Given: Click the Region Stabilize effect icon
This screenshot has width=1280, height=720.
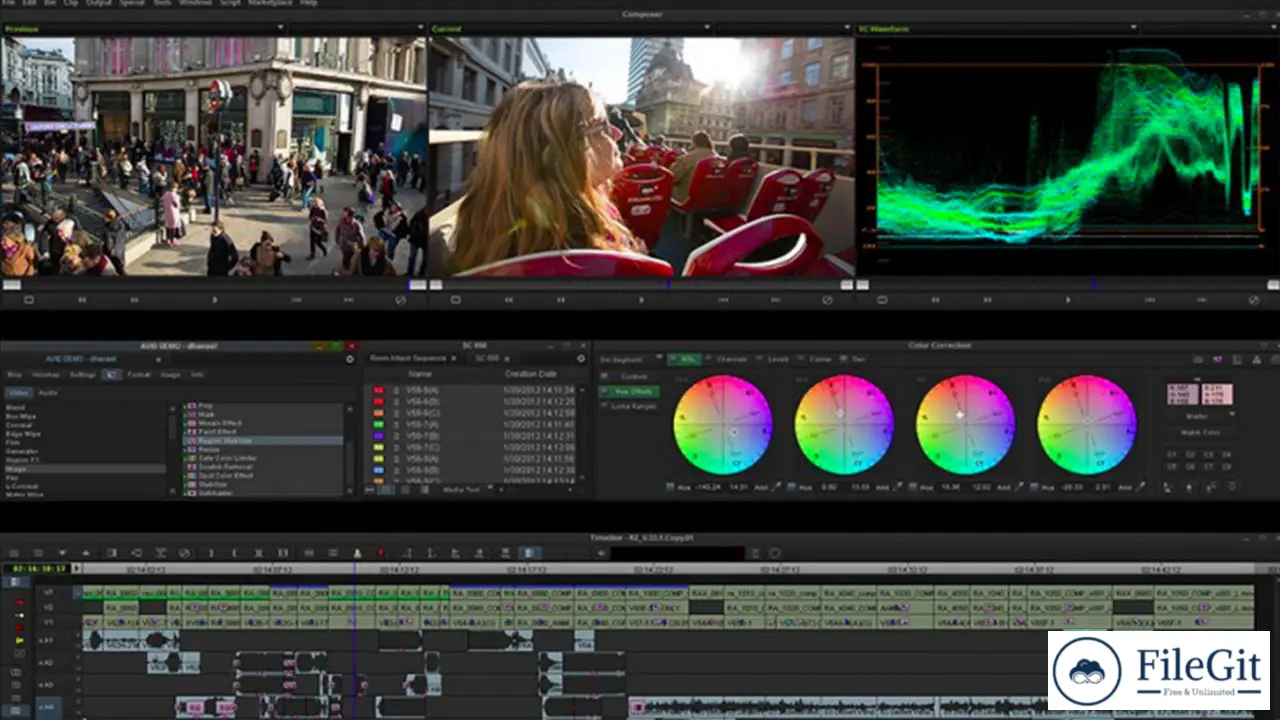Looking at the screenshot, I should pos(192,440).
